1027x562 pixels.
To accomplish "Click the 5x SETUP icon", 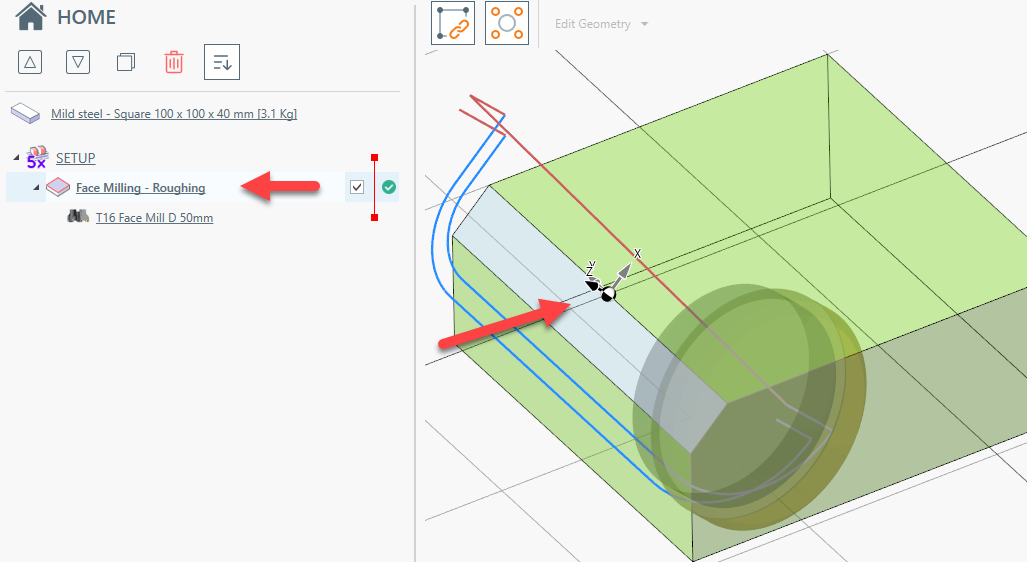I will pyautogui.click(x=37, y=158).
